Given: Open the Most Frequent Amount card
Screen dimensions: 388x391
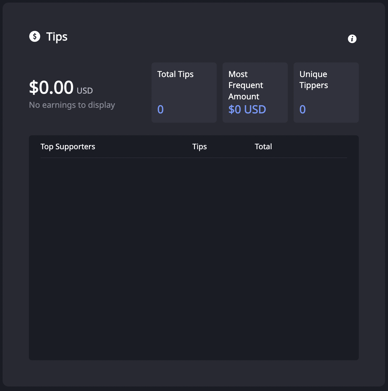Looking at the screenshot, I should [x=255, y=93].
